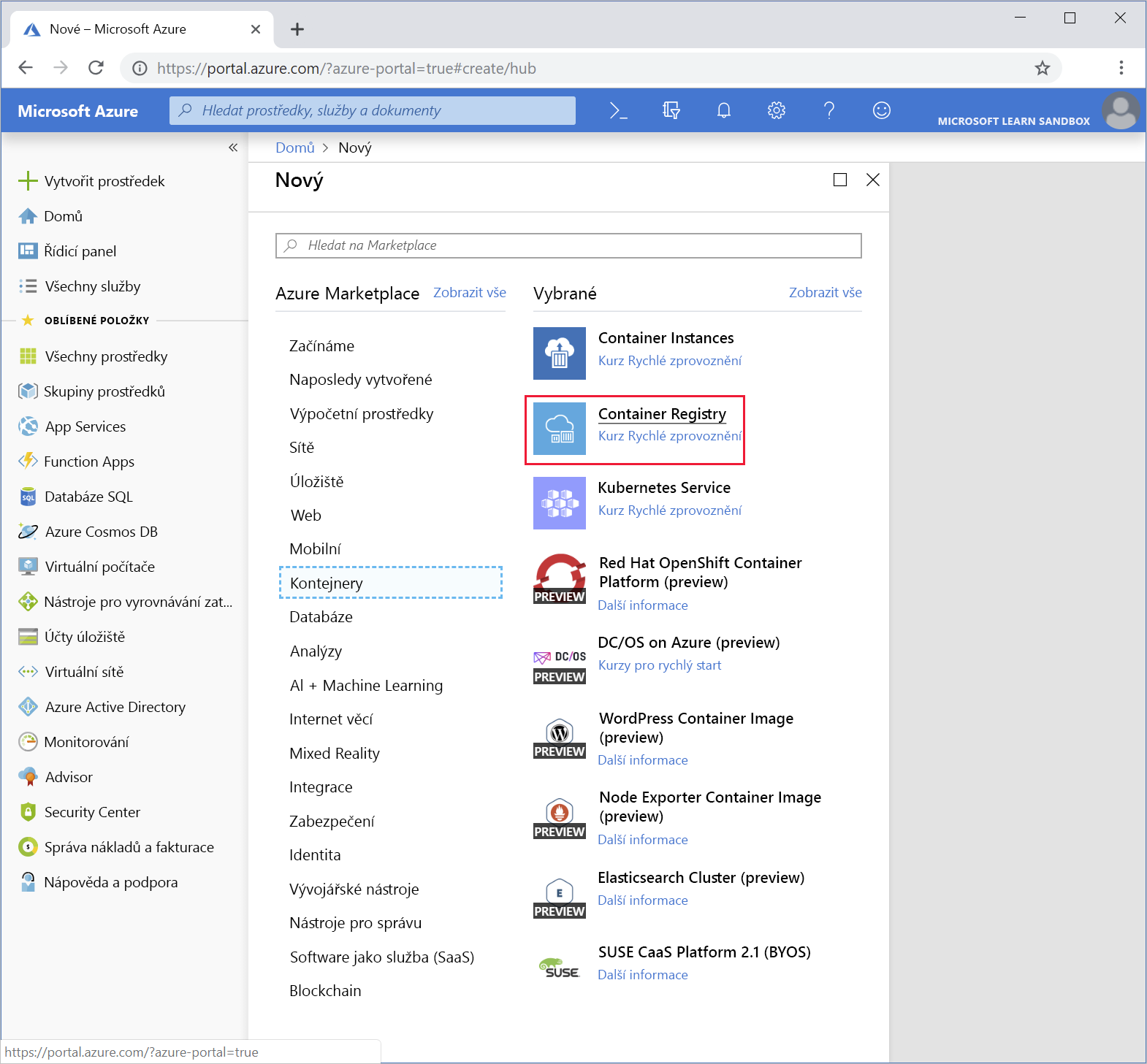Open Další informace under Red Hat OpenShift
Viewport: 1147px width, 1064px height.
coord(643,605)
